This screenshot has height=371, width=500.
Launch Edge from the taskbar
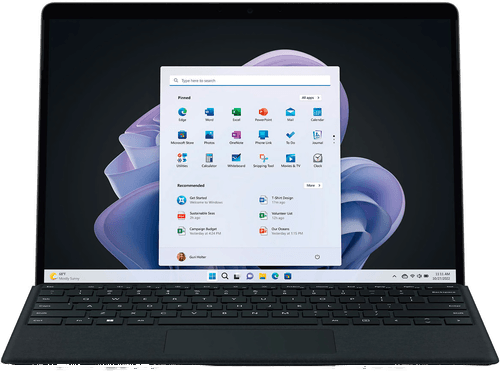[275, 276]
